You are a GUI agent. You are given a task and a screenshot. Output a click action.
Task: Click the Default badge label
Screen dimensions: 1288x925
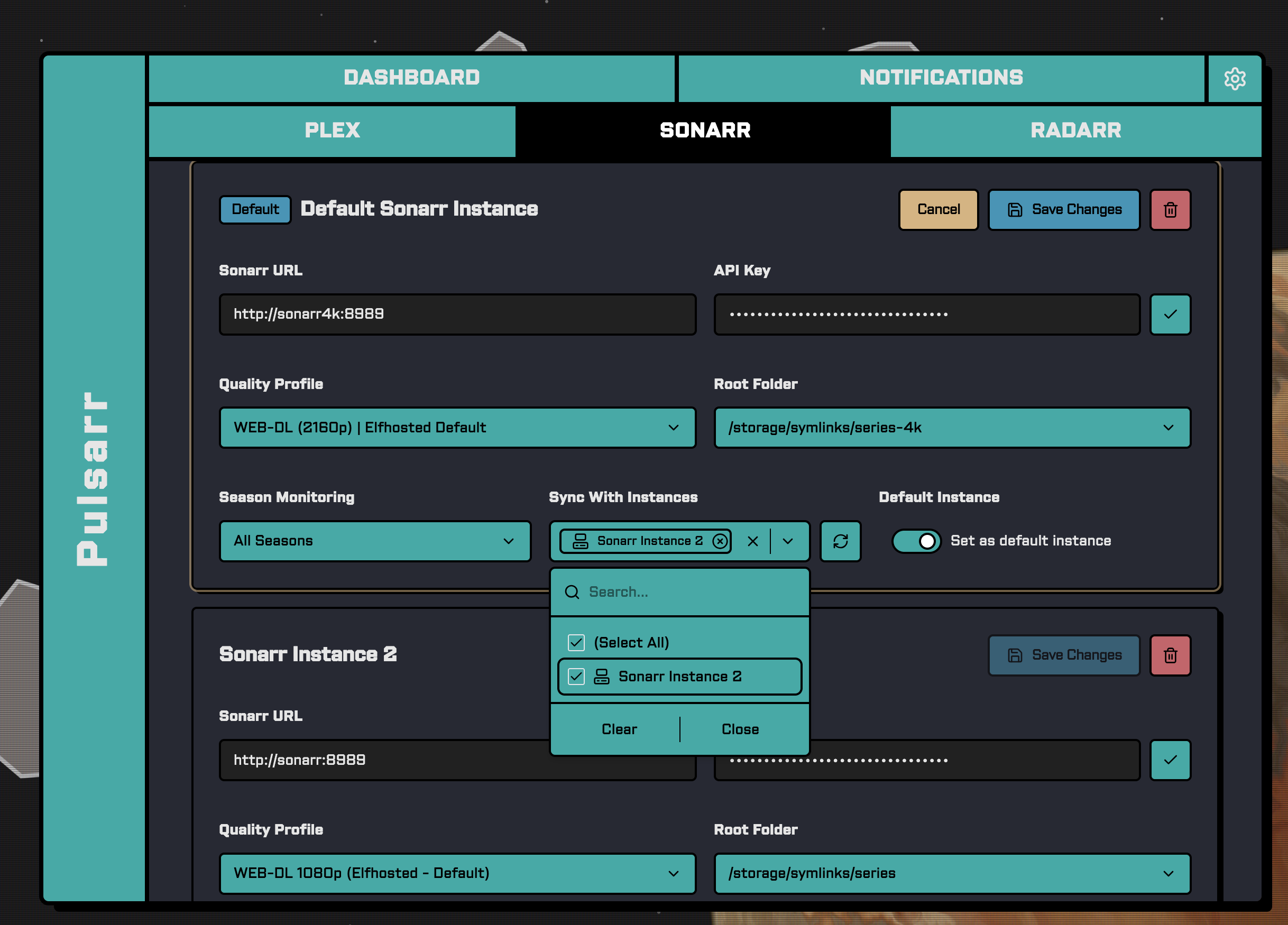[255, 209]
